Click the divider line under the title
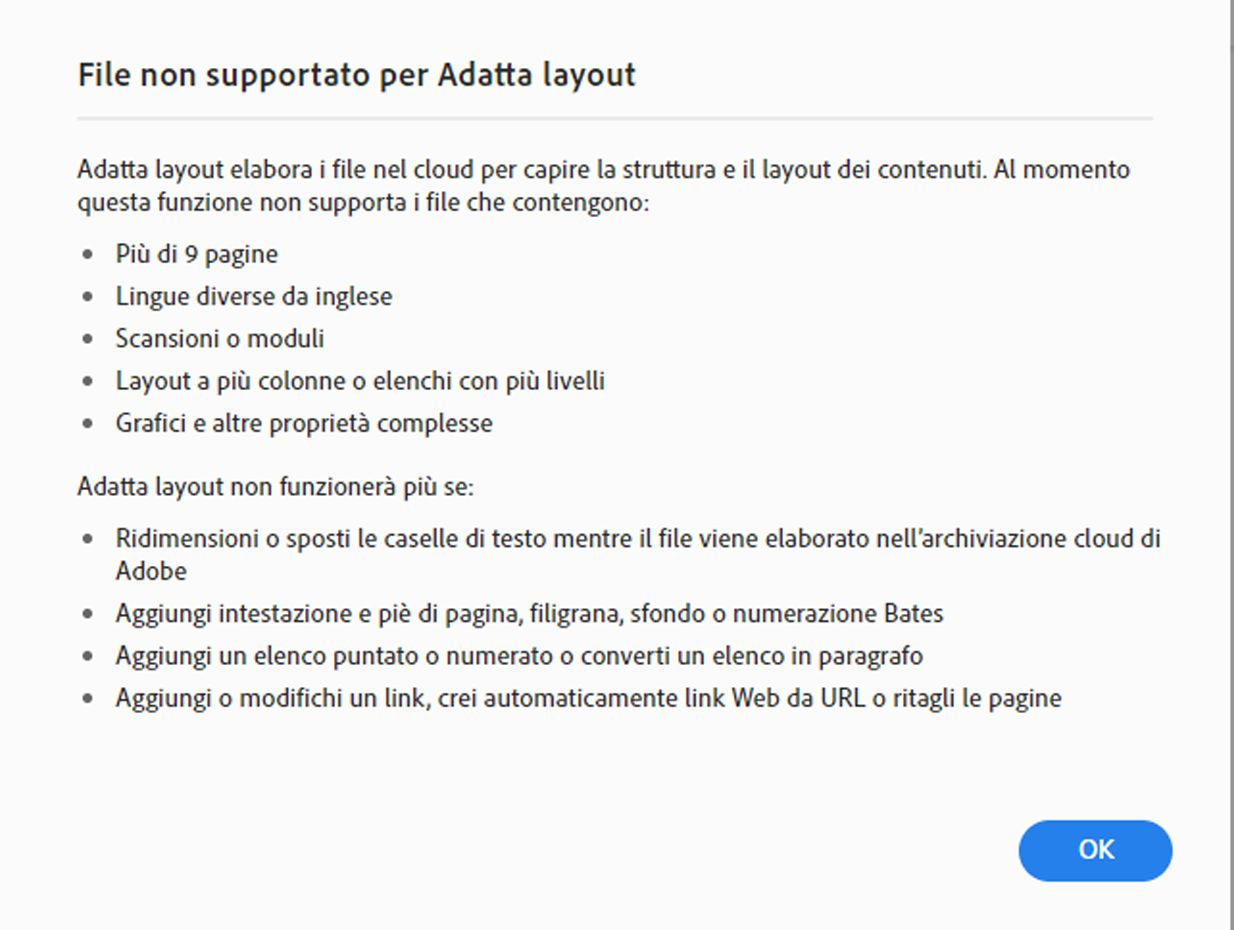Image resolution: width=1234 pixels, height=930 pixels. click(616, 117)
